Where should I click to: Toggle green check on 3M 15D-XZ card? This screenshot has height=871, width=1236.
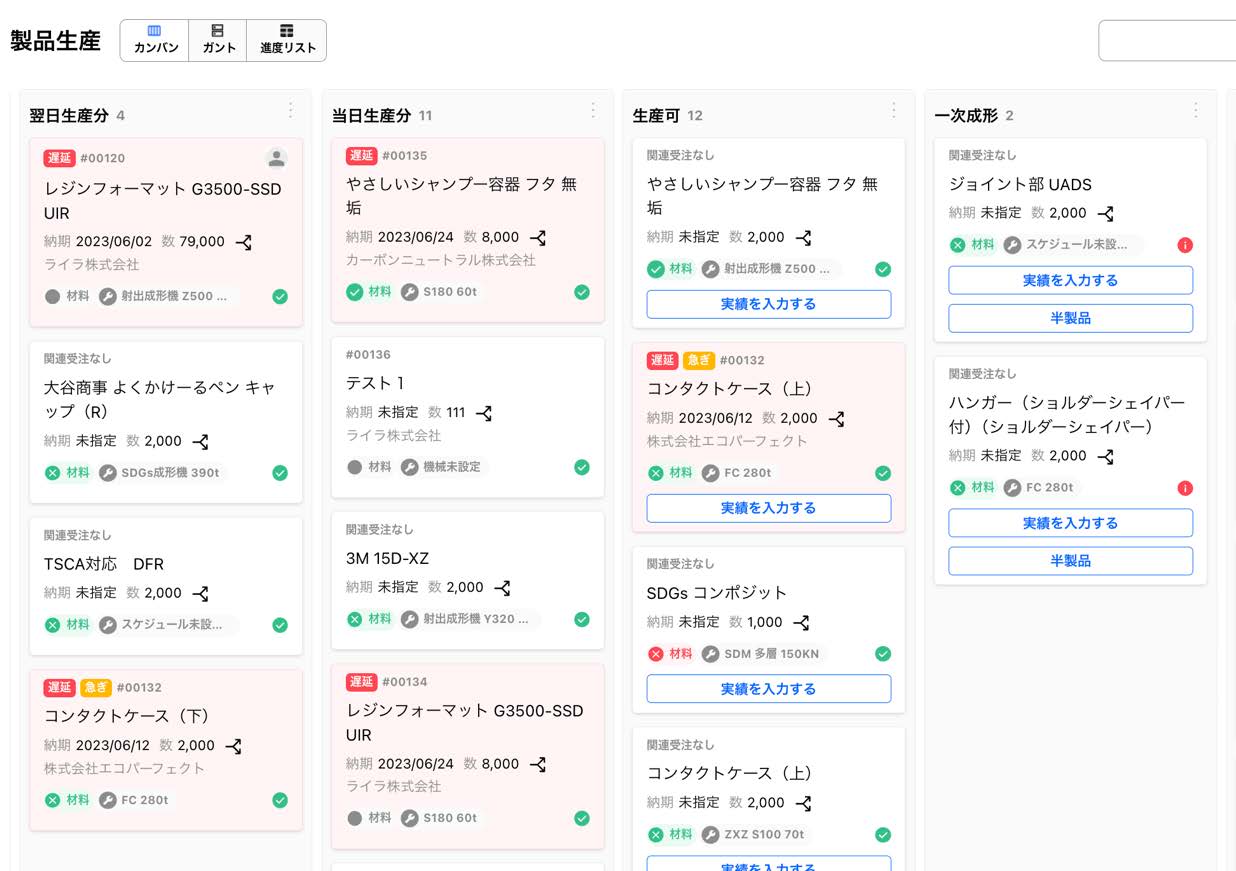[582, 619]
